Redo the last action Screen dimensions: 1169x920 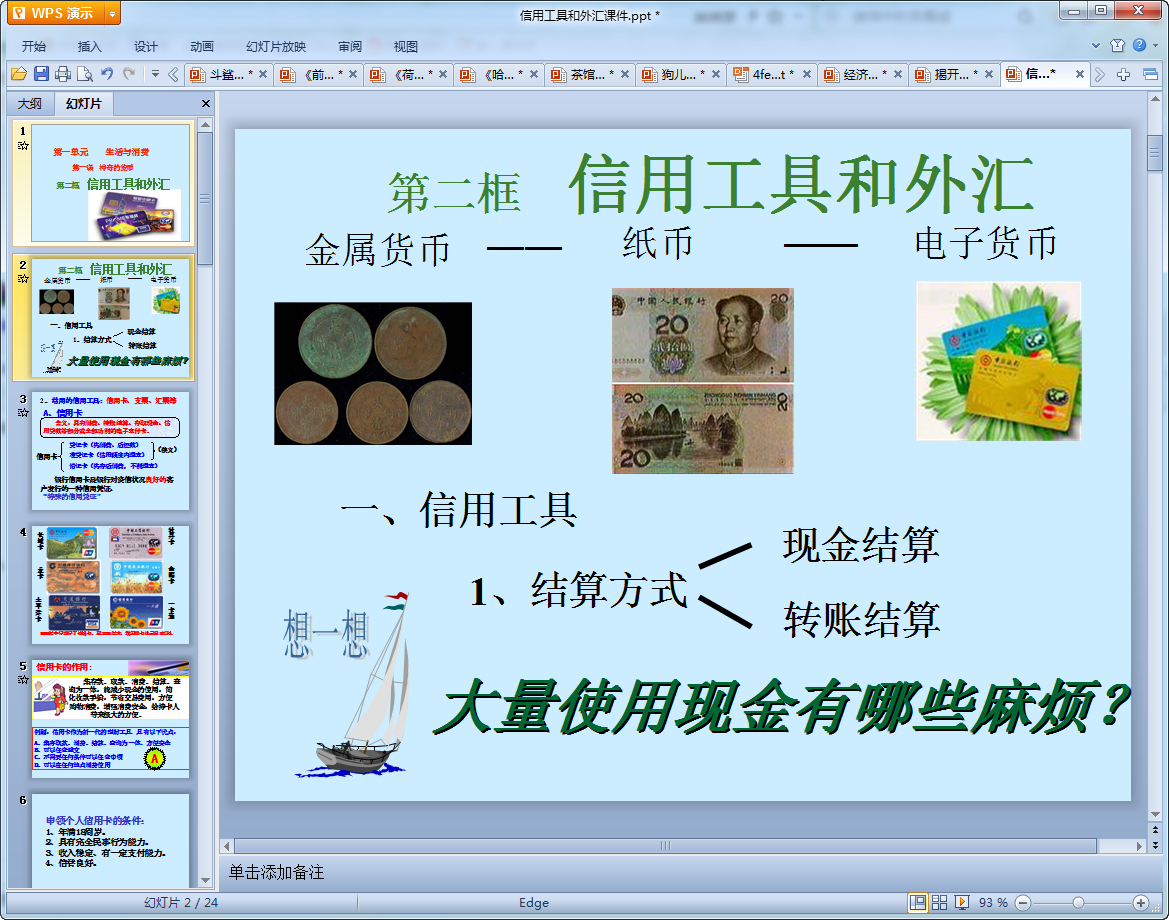[x=129, y=74]
